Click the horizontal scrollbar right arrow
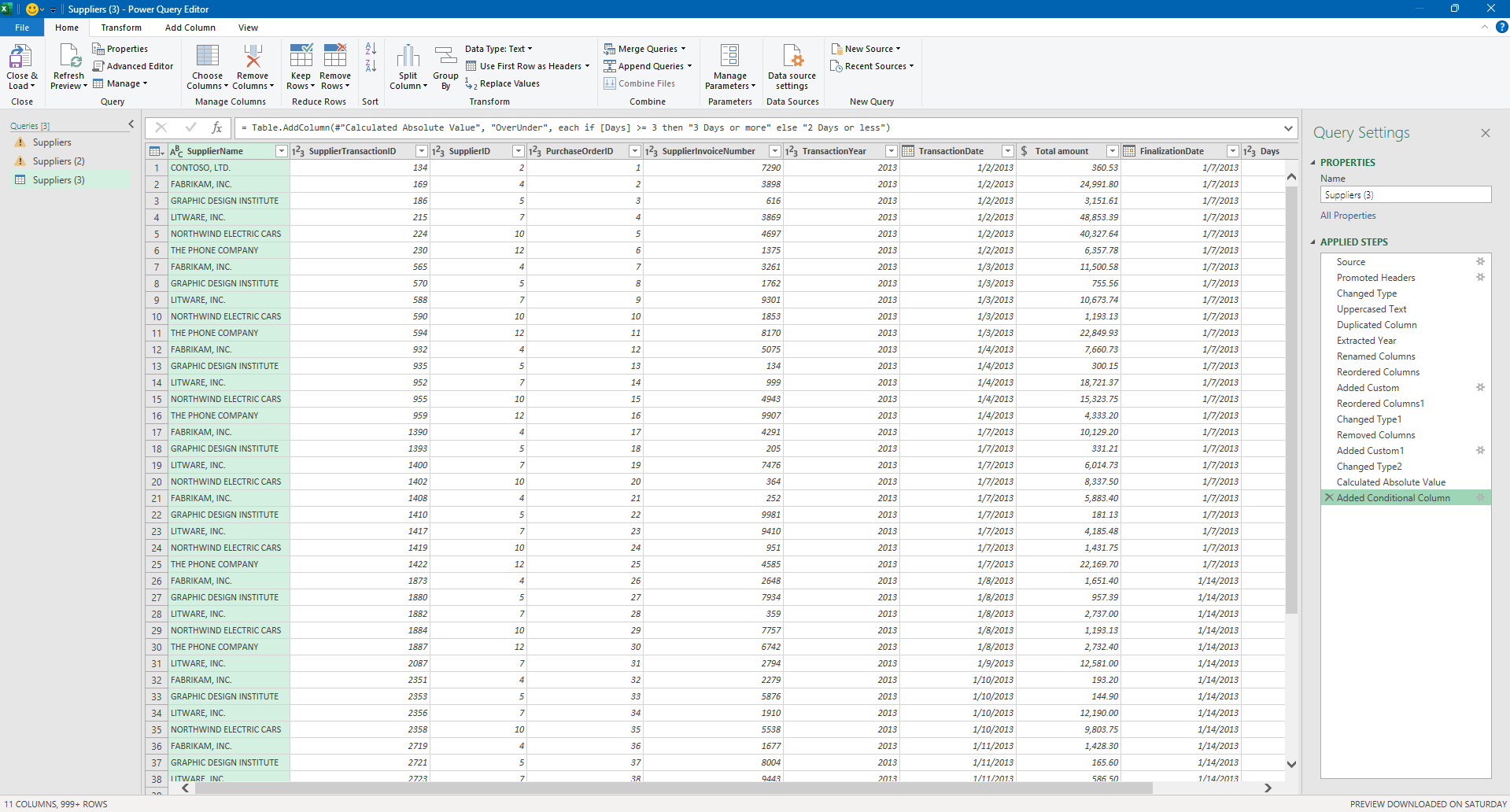The image size is (1510, 812). pos(1268,788)
